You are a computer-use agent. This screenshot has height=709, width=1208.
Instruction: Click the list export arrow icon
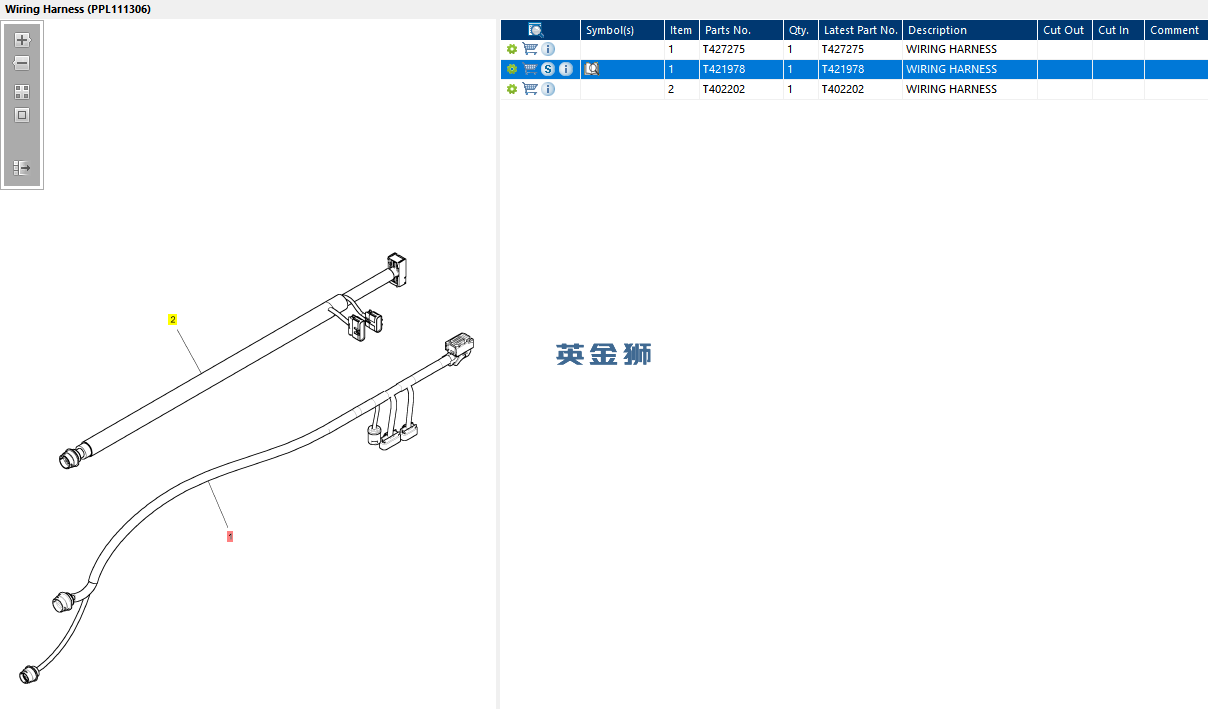[x=22, y=168]
